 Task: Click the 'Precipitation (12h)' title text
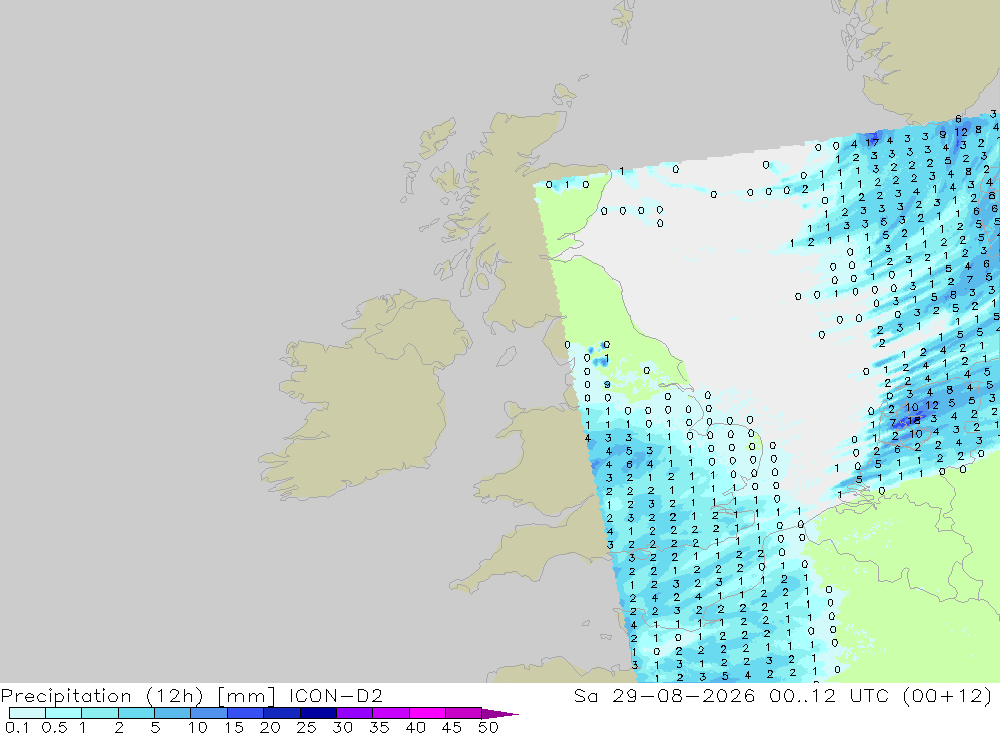point(102,695)
